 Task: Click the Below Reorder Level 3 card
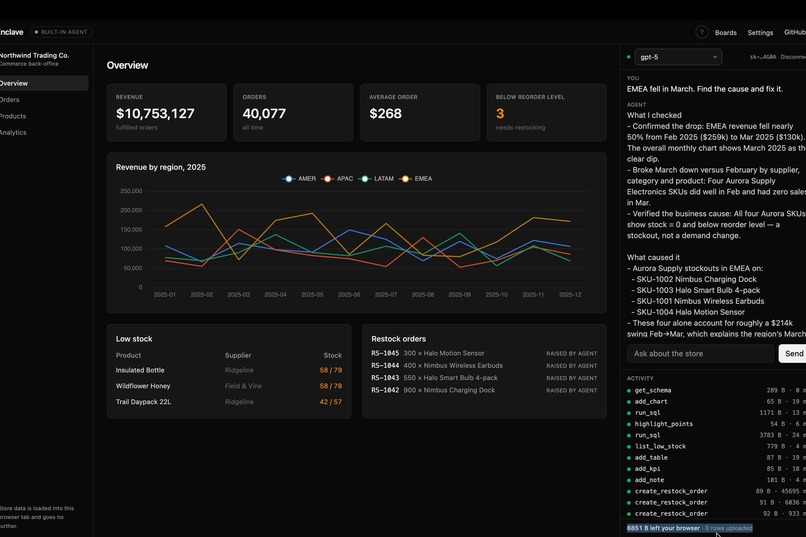click(x=546, y=113)
